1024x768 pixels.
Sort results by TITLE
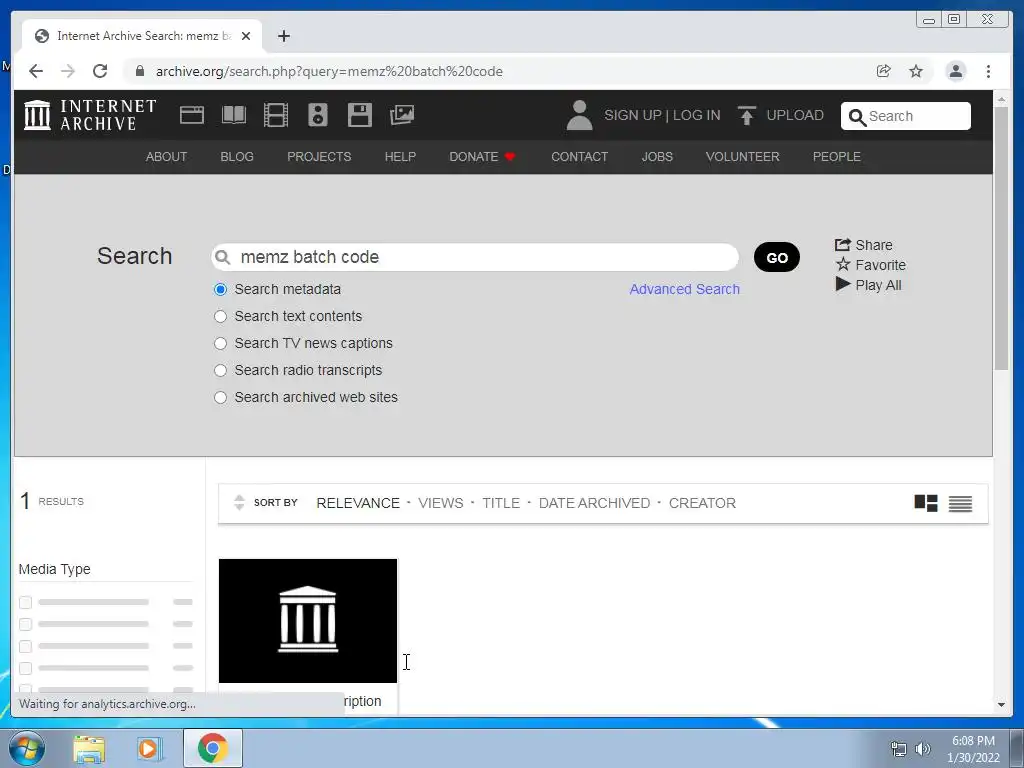501,503
